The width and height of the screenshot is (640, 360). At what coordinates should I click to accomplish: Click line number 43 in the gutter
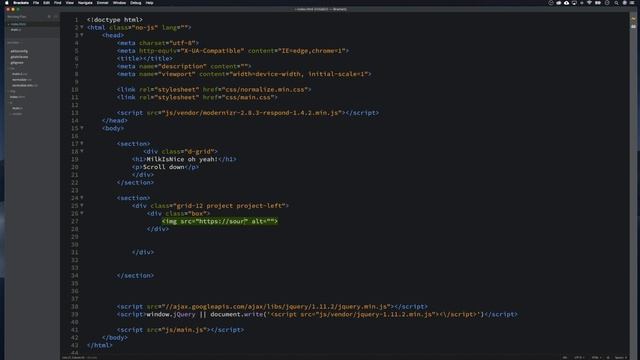(x=74, y=345)
